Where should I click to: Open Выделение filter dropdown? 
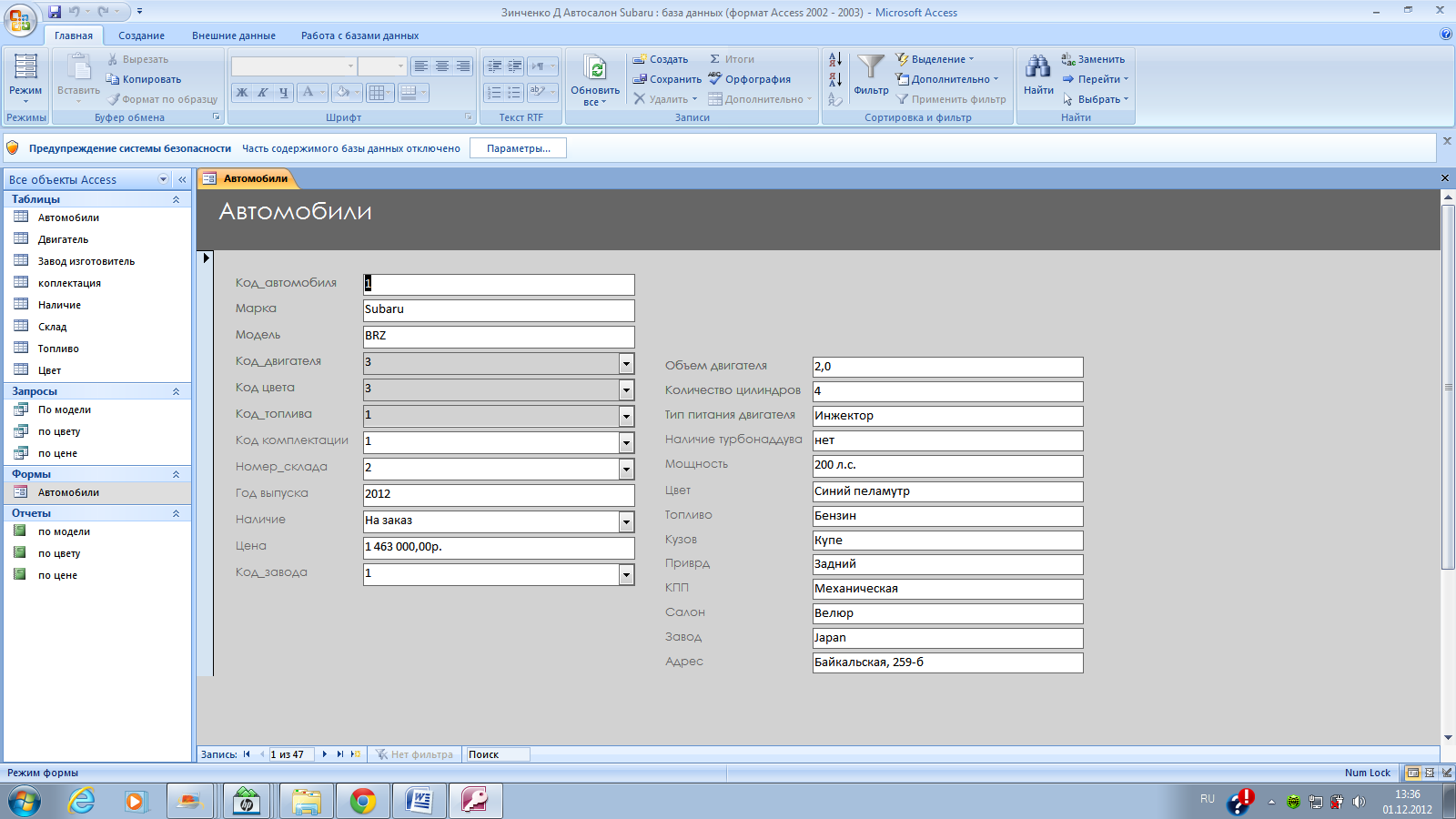tap(935, 59)
